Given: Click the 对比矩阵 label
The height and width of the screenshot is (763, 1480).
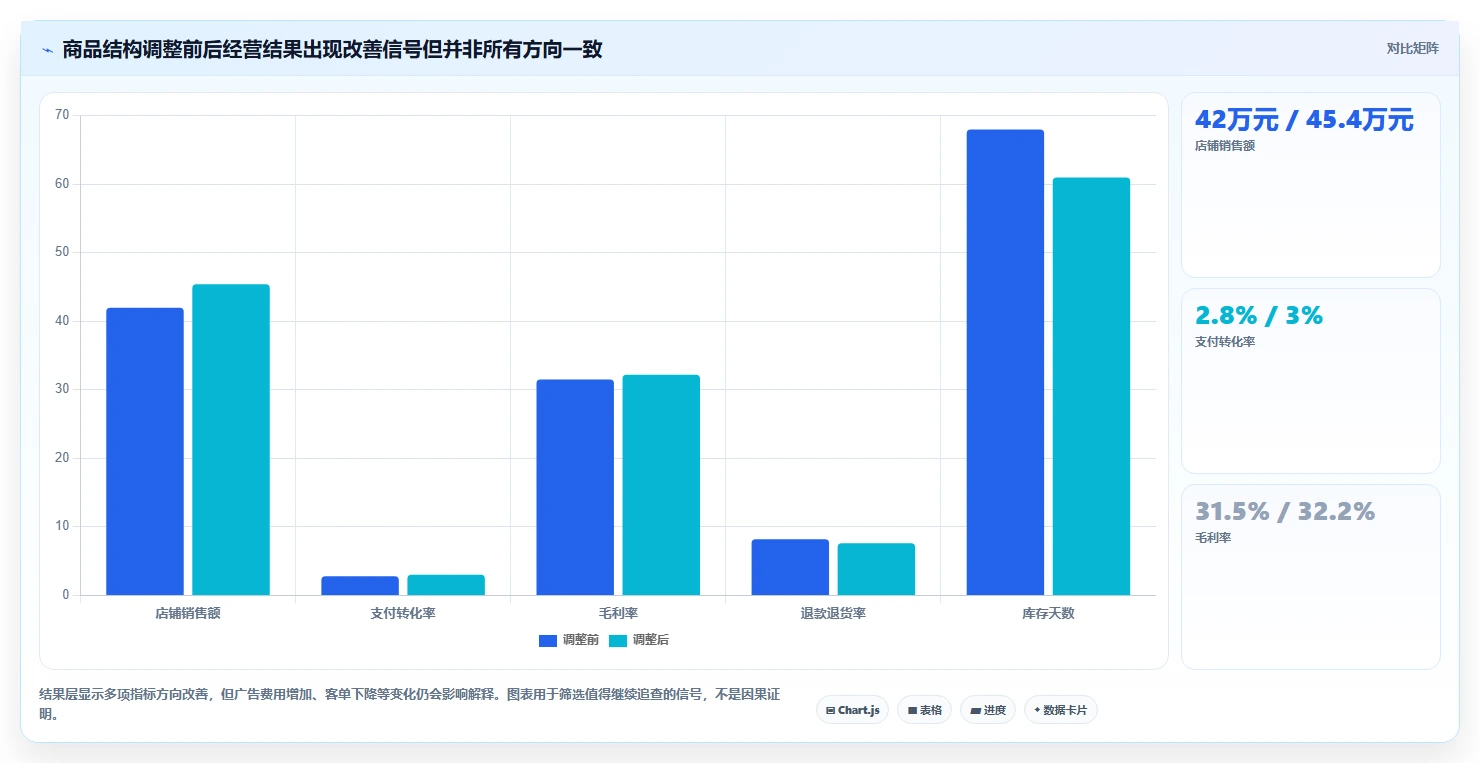Looking at the screenshot, I should (x=1412, y=48).
